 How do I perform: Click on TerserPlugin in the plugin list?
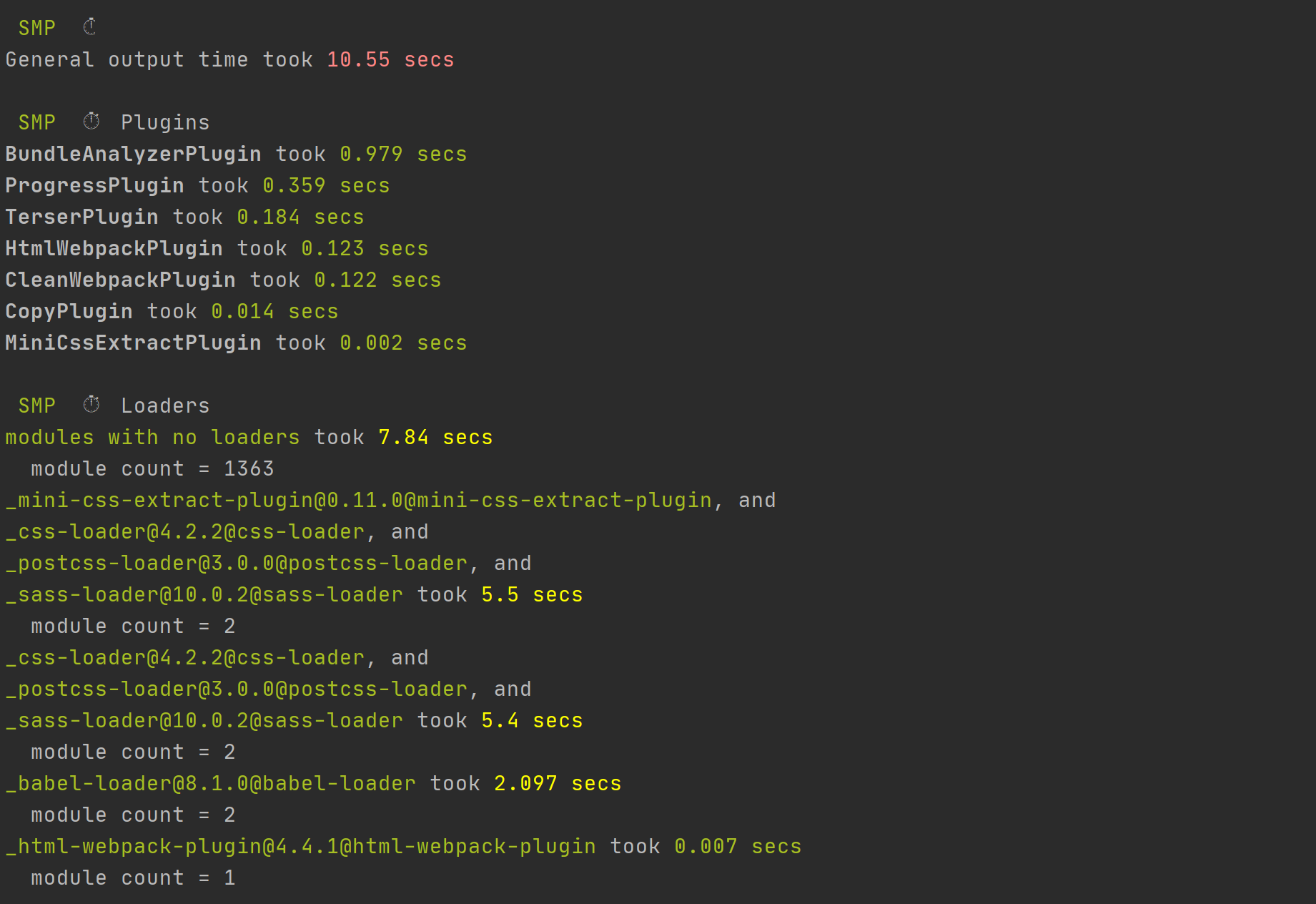pos(81,217)
